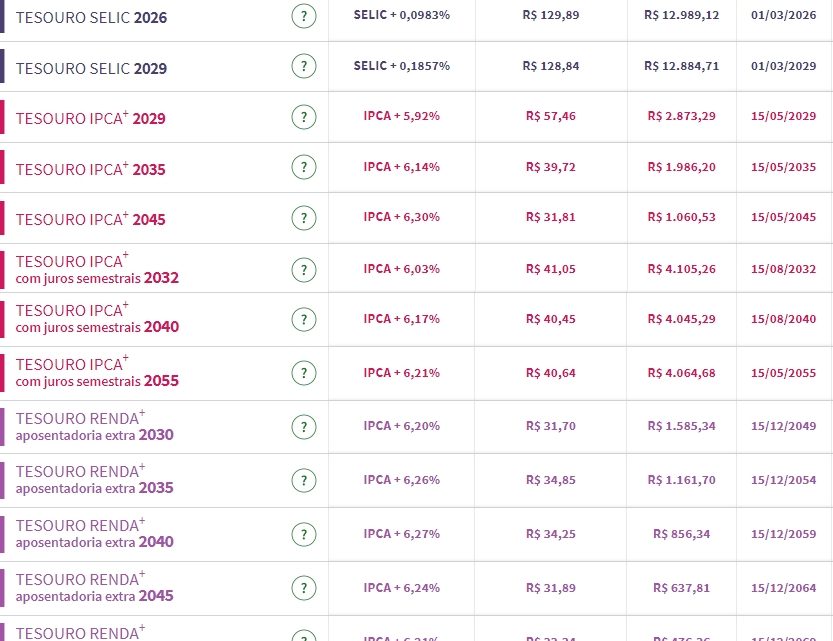Image resolution: width=833 pixels, height=641 pixels.
Task: Select the unit price 'R$ 1.060,53'
Action: click(682, 217)
